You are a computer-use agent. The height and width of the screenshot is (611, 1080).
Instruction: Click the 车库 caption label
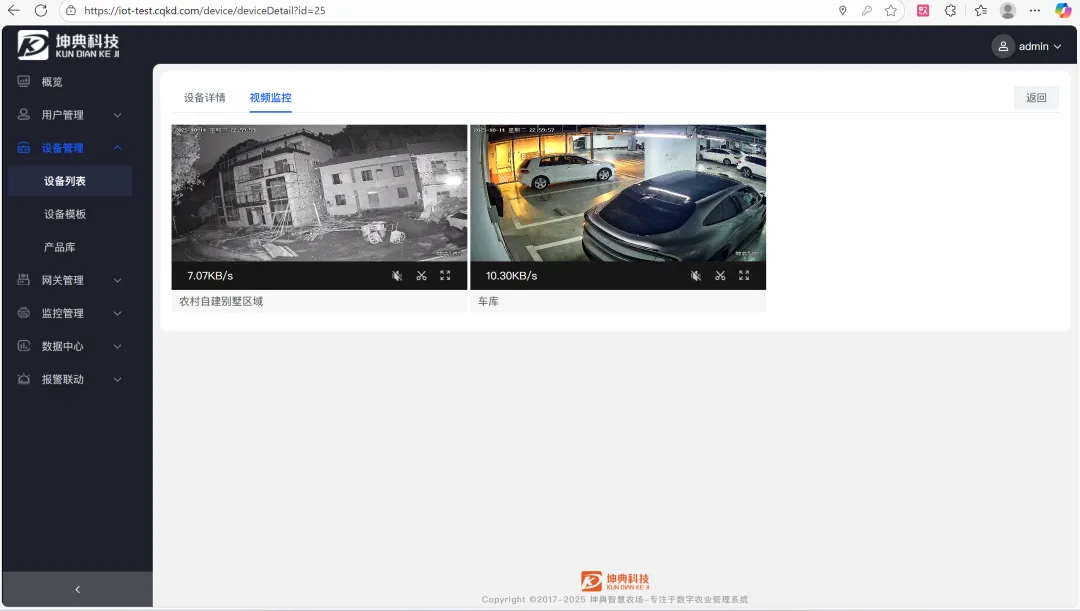tap(488, 301)
